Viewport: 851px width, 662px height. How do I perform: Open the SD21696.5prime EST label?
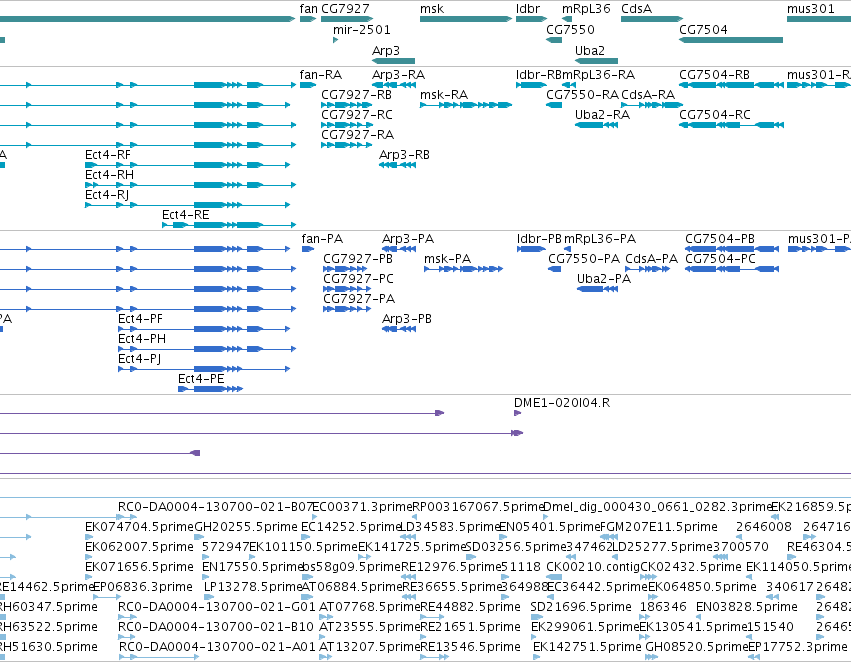[x=581, y=607]
